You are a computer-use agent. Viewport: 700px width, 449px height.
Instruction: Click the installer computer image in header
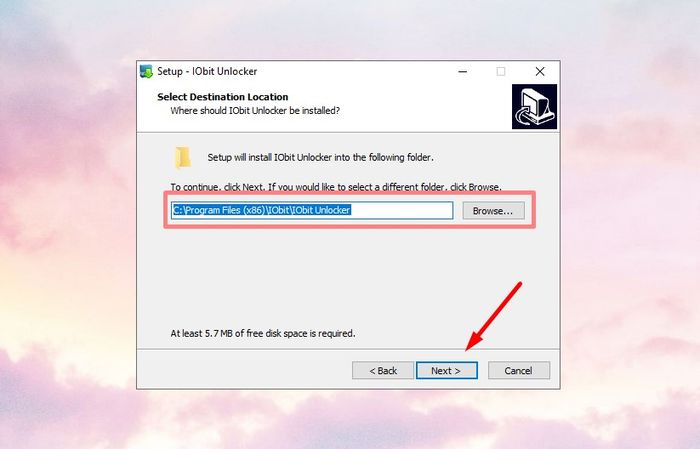(534, 107)
